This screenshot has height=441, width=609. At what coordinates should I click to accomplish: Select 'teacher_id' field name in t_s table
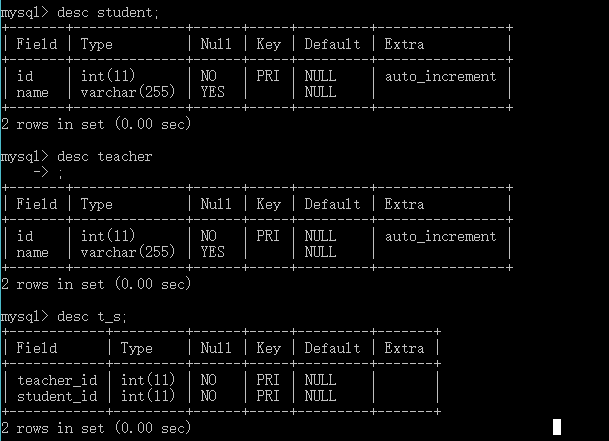(58, 380)
